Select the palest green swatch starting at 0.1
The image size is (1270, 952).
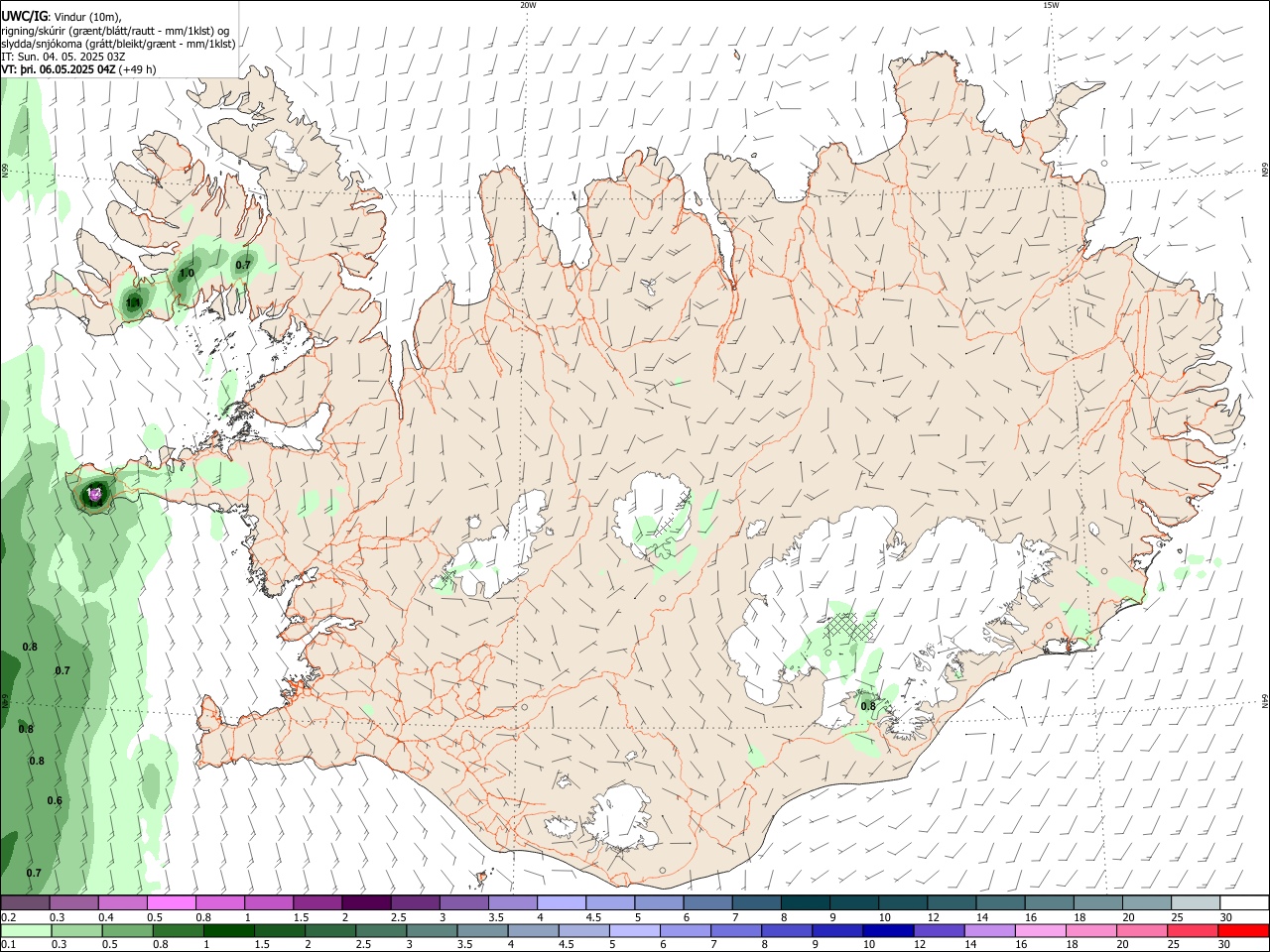click(x=25, y=930)
